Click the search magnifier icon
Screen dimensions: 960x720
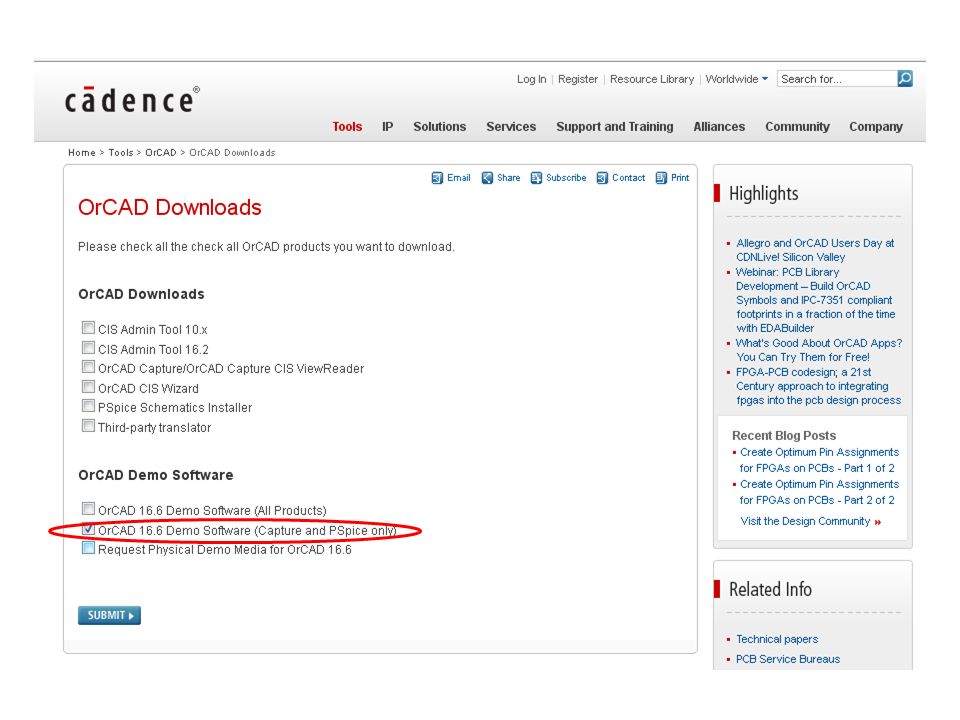point(905,78)
